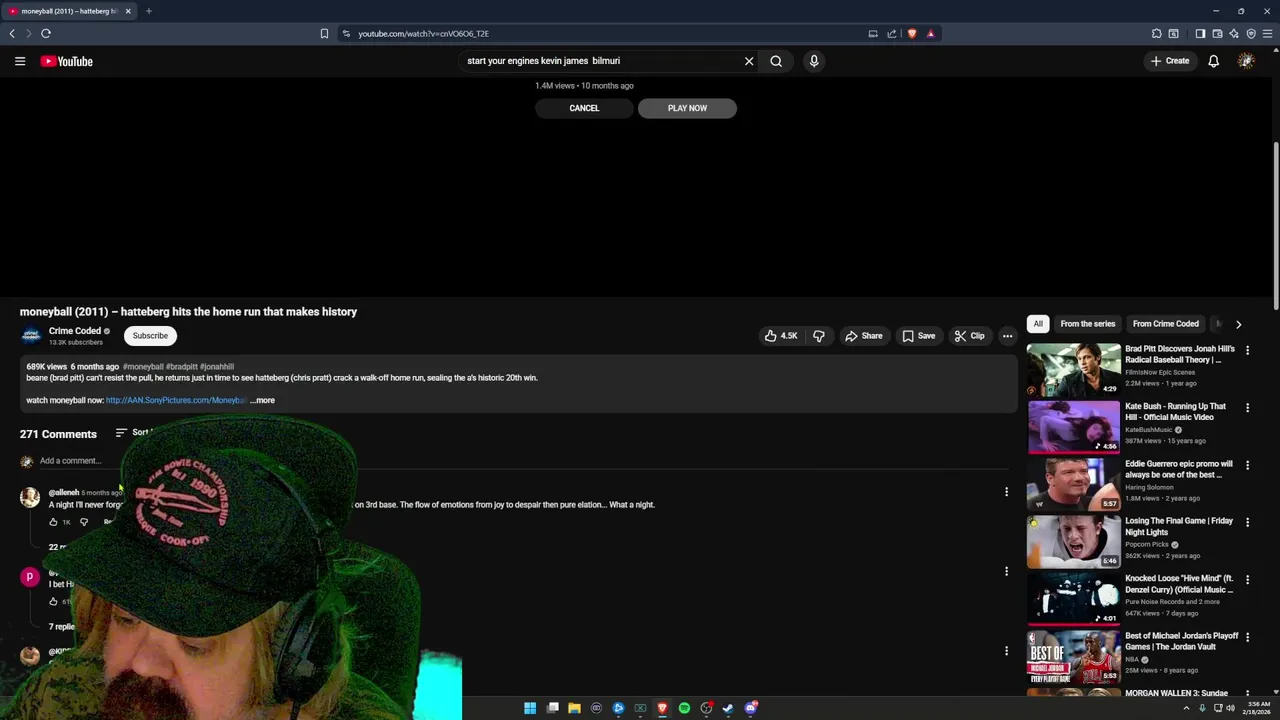Clear the search box with the X
Viewport: 1280px width, 720px height.
point(749,61)
